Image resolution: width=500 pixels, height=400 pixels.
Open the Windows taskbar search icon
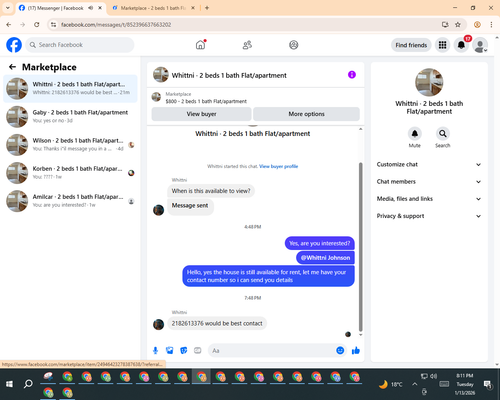pos(28,384)
